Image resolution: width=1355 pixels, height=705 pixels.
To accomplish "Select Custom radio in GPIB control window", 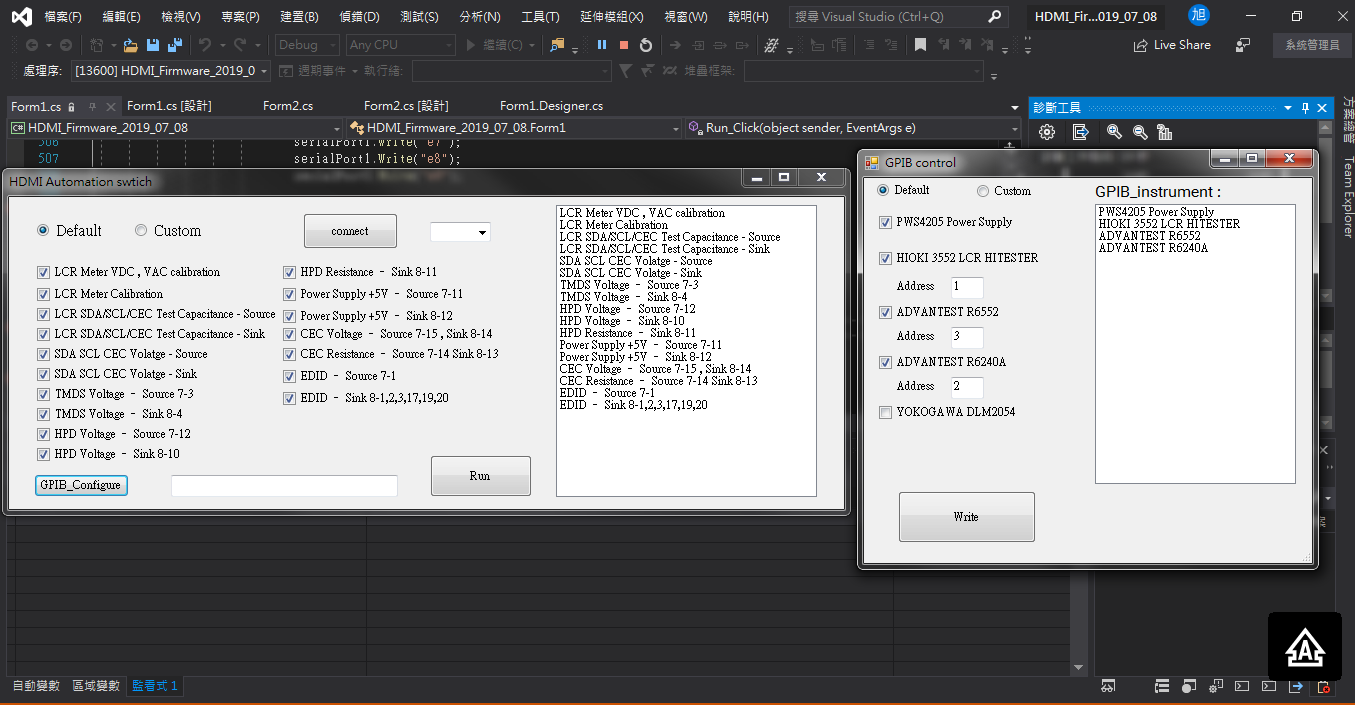I will coord(983,191).
